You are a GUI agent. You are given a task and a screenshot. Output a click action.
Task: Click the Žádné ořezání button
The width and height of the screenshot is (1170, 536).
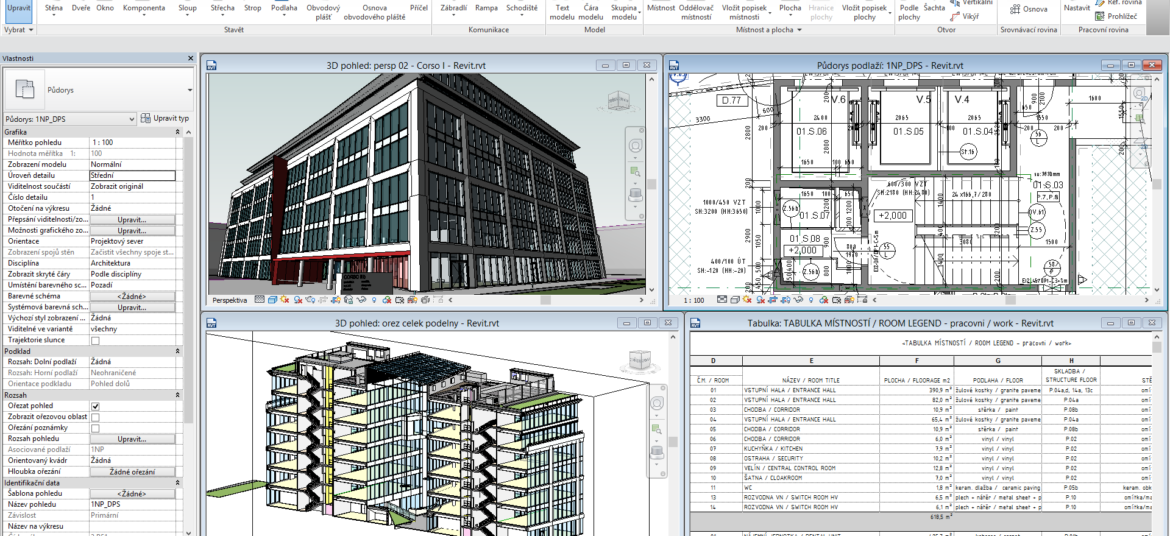(132, 472)
